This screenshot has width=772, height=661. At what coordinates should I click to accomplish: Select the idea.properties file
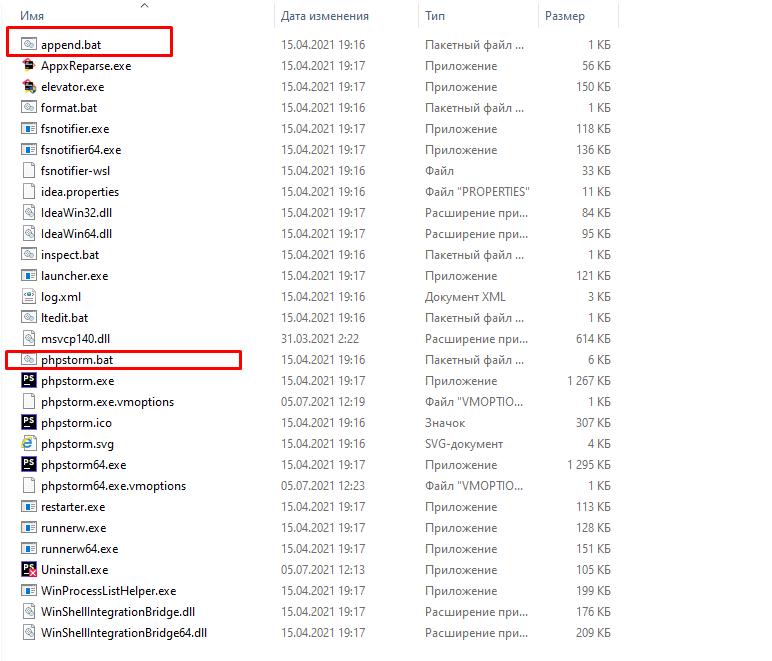click(80, 192)
